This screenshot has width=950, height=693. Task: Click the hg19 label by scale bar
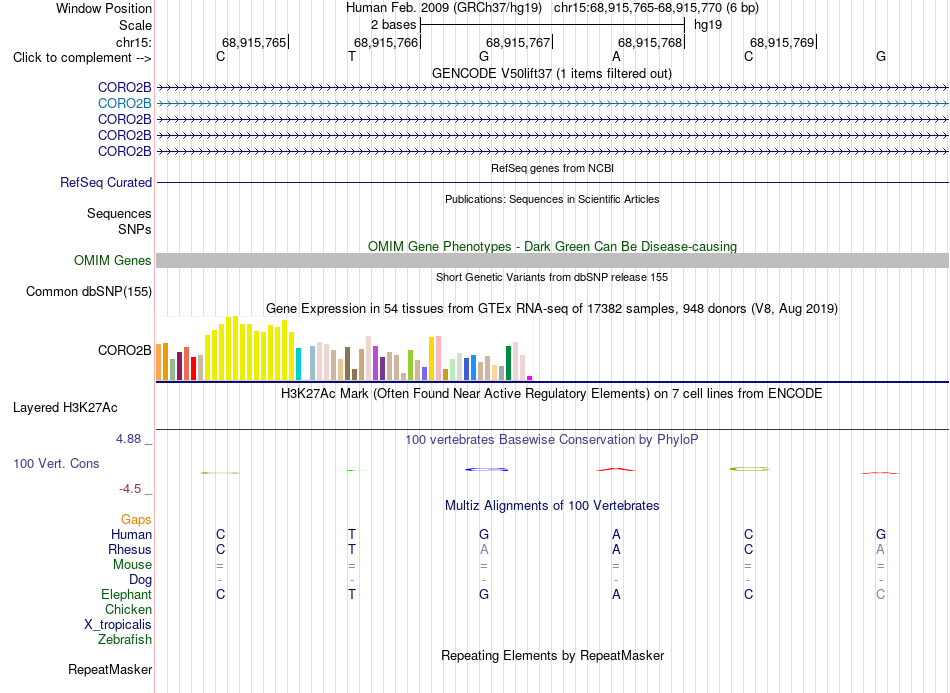click(x=708, y=25)
